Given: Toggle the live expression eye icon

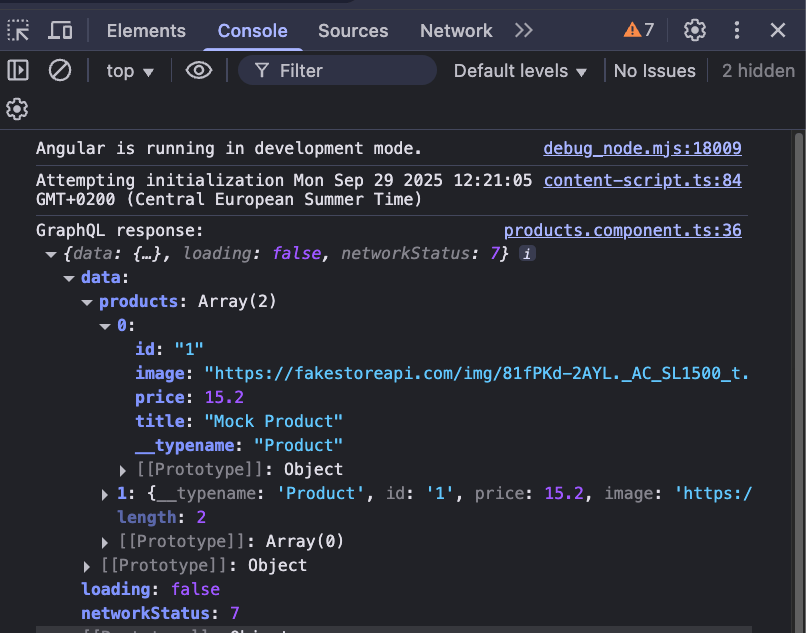Looking at the screenshot, I should point(199,70).
